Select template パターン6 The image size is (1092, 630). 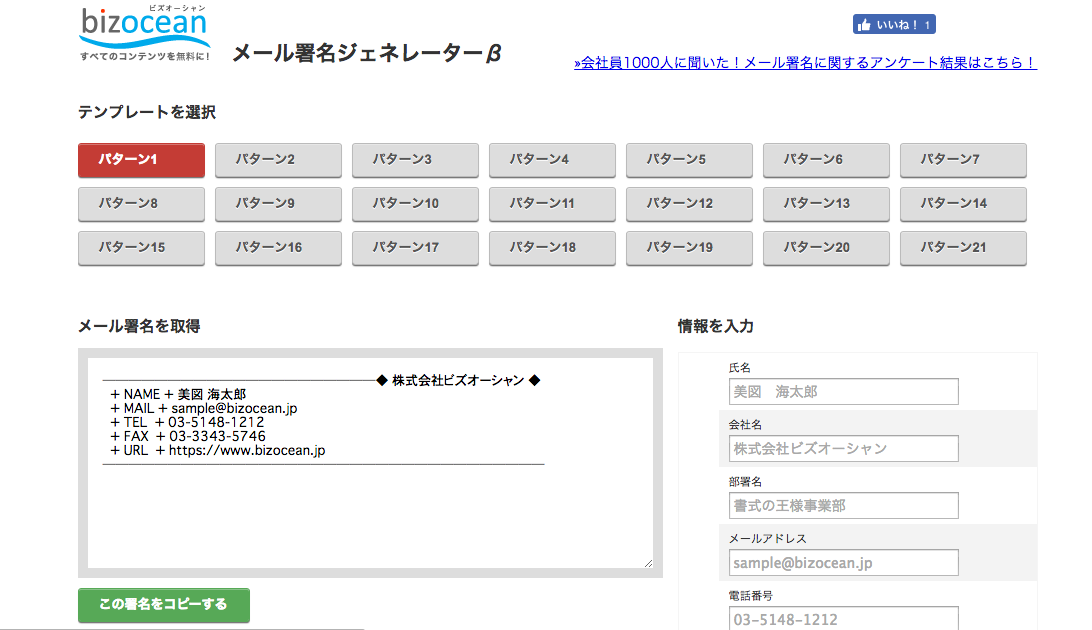pyautogui.click(x=827, y=159)
